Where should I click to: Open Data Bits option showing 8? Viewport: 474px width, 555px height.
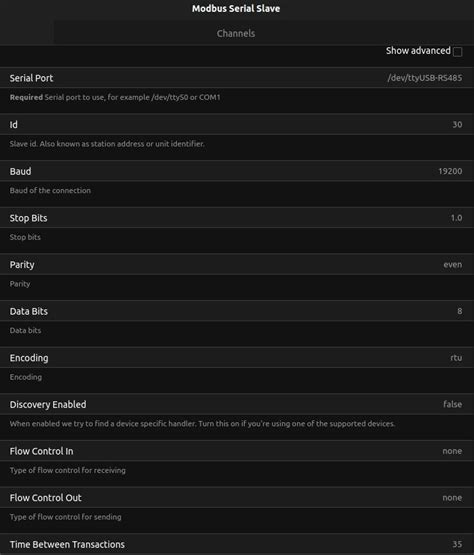tap(459, 311)
